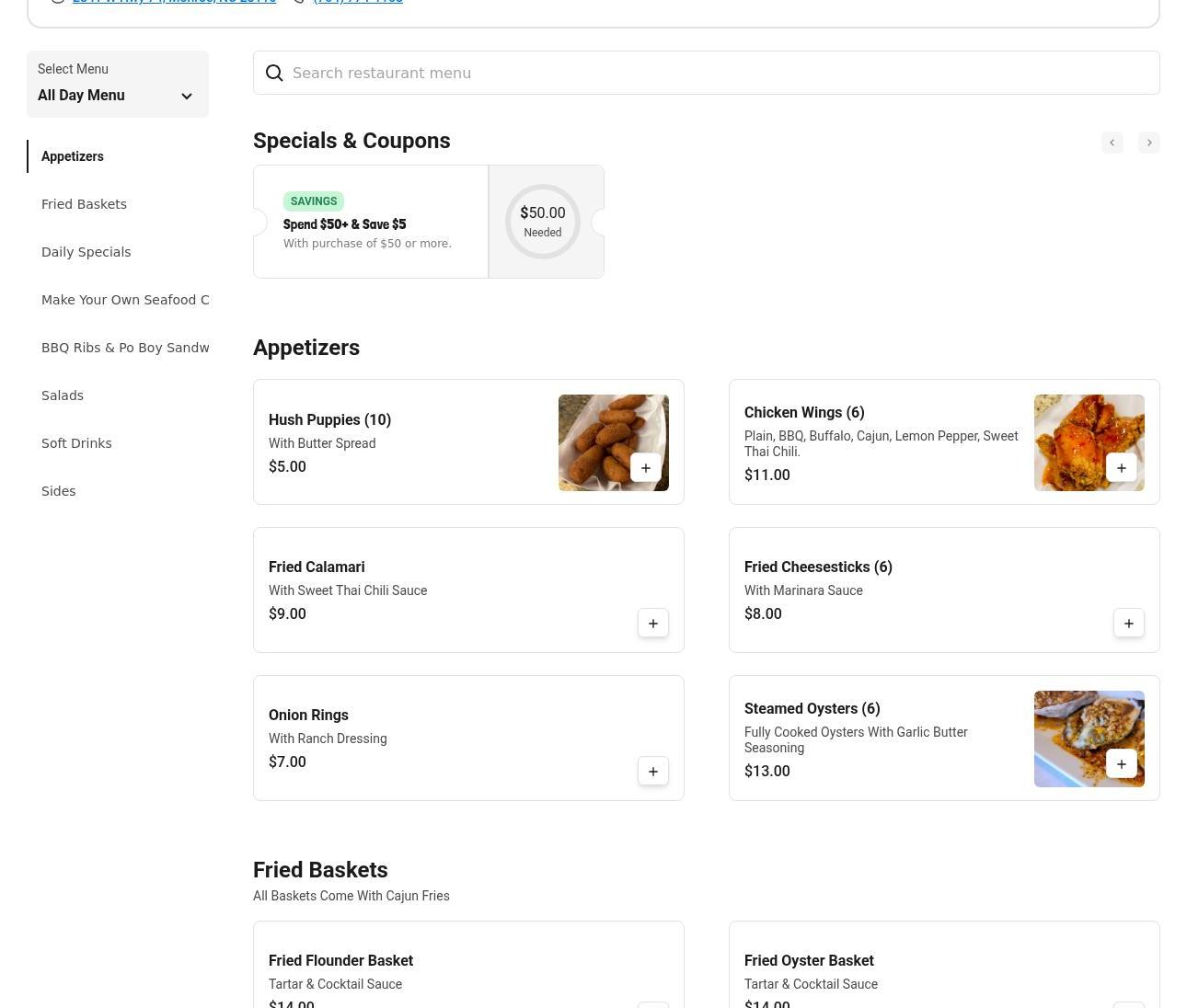Jump to Sides category

click(58, 491)
